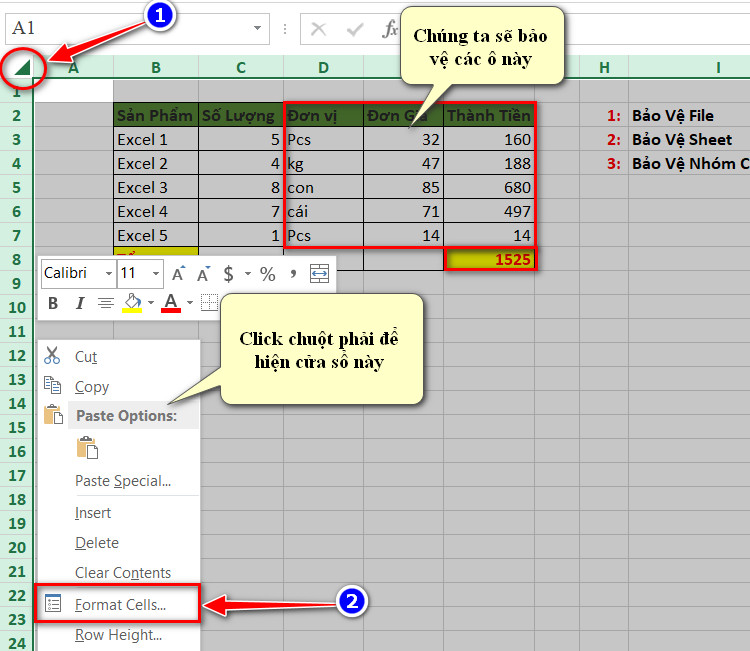This screenshot has width=750, height=651.
Task: Choose Copy from the context menu
Action: 119,386
